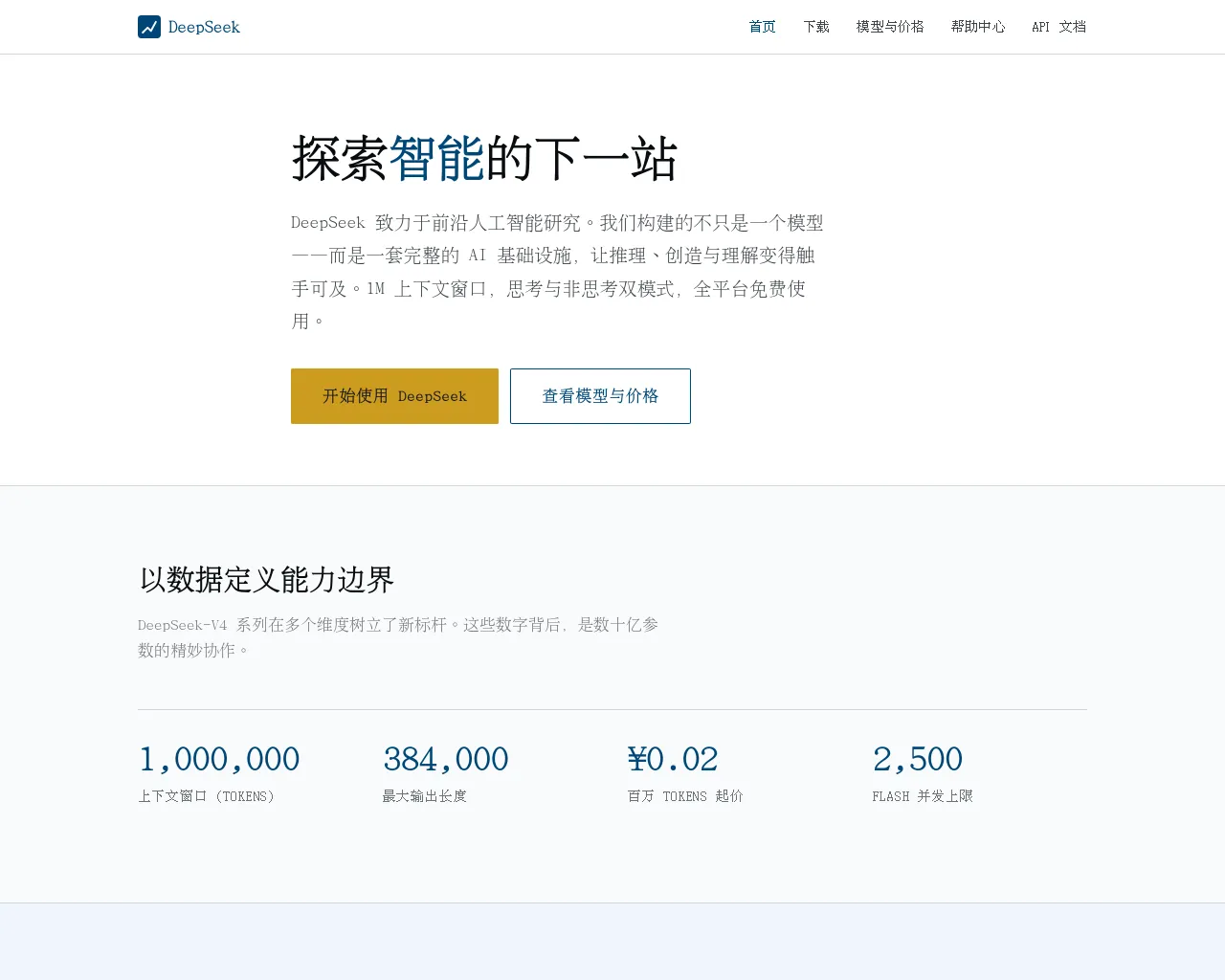
Task: Click the 探索智能的下一站 headline
Action: click(x=484, y=159)
